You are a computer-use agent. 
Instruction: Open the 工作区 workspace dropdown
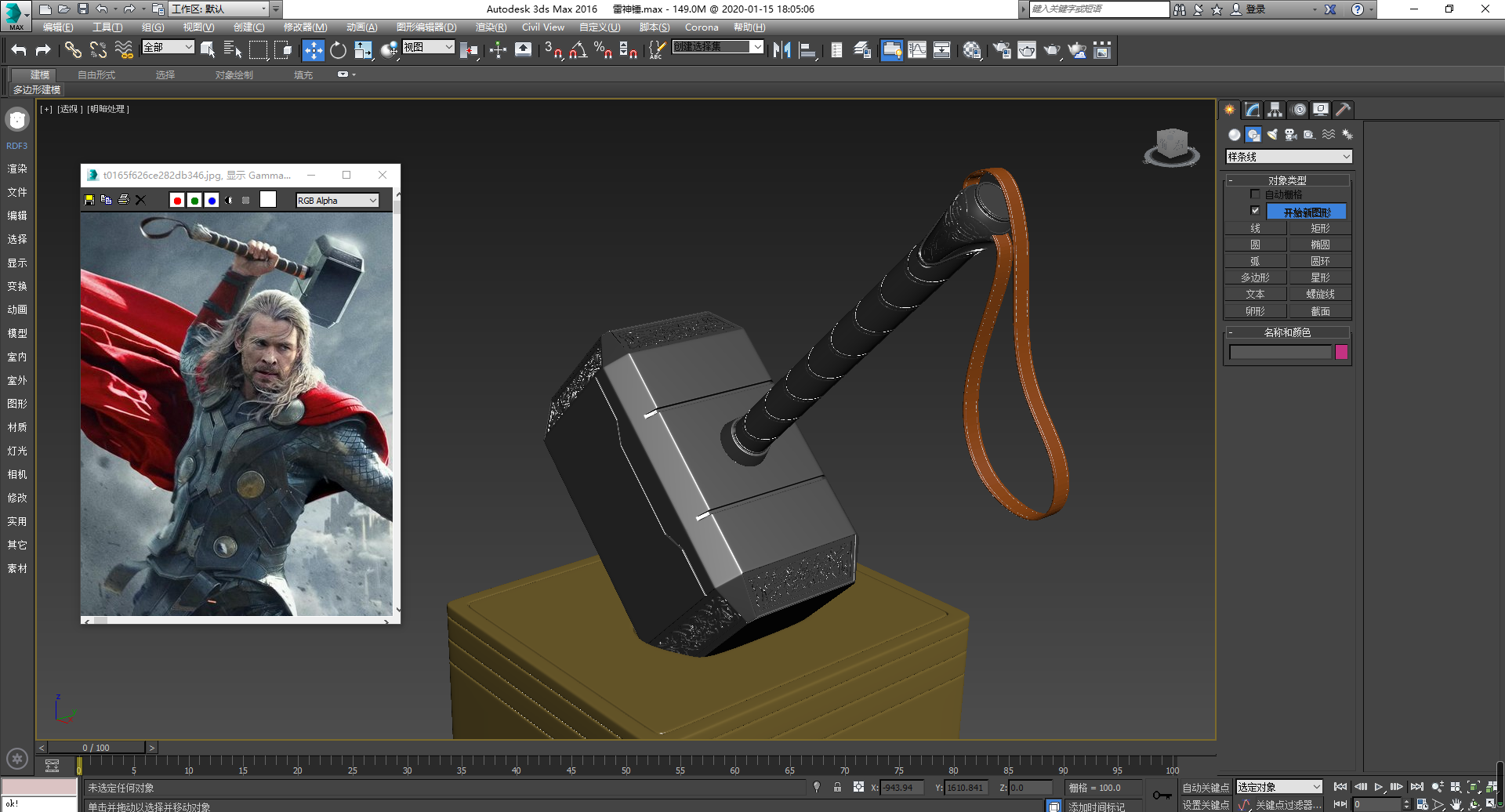click(x=219, y=9)
